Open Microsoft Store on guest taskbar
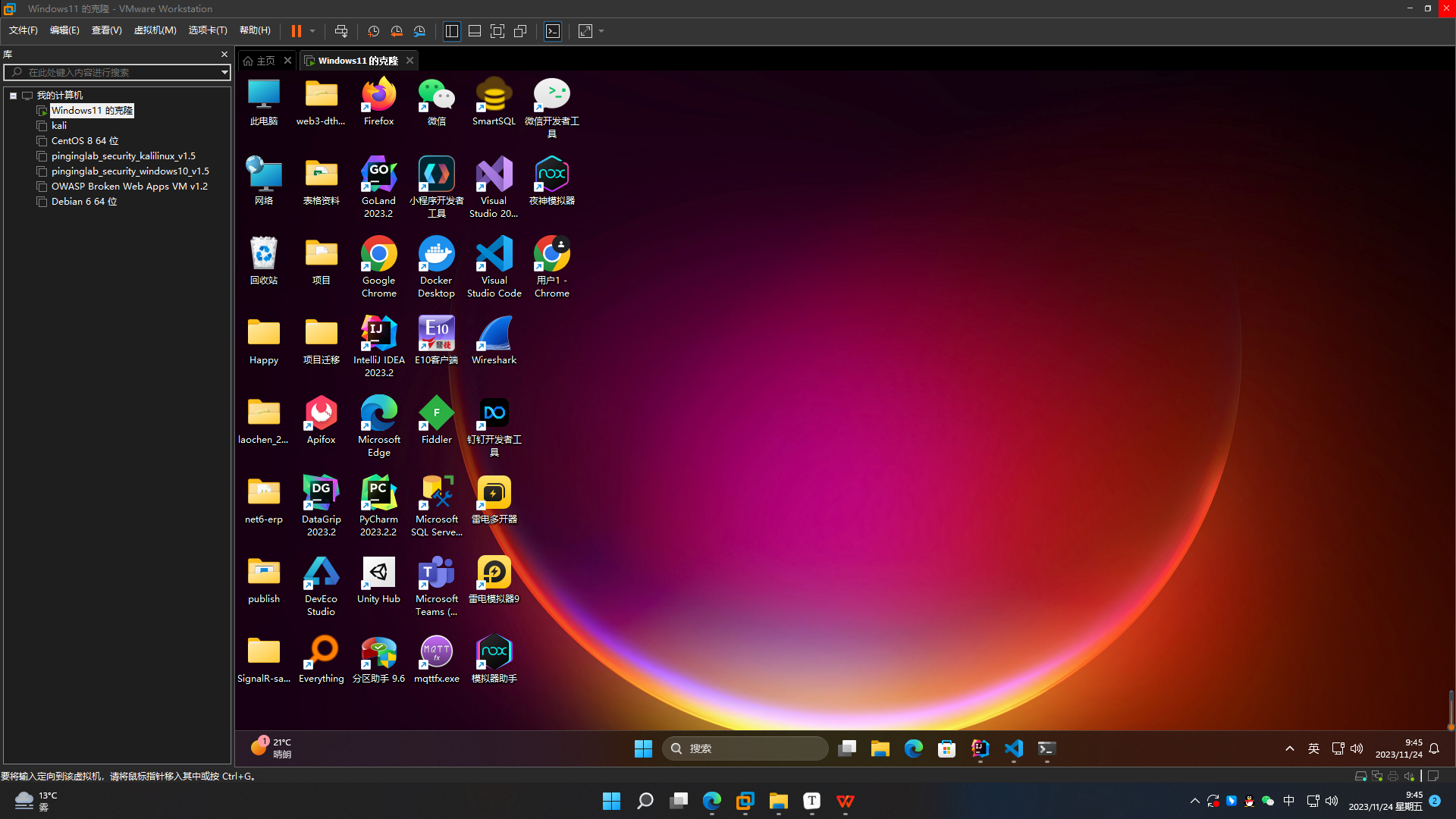This screenshot has width=1456, height=819. click(946, 748)
